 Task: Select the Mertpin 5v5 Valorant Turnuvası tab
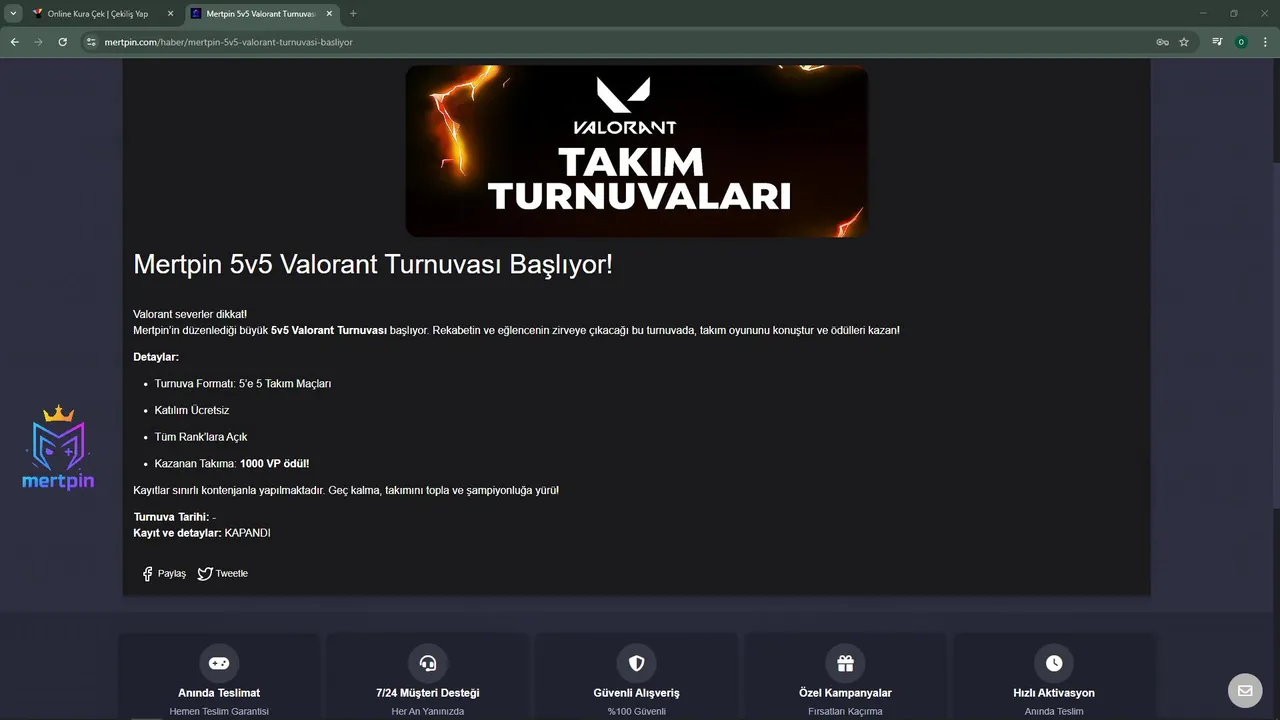[x=262, y=14]
